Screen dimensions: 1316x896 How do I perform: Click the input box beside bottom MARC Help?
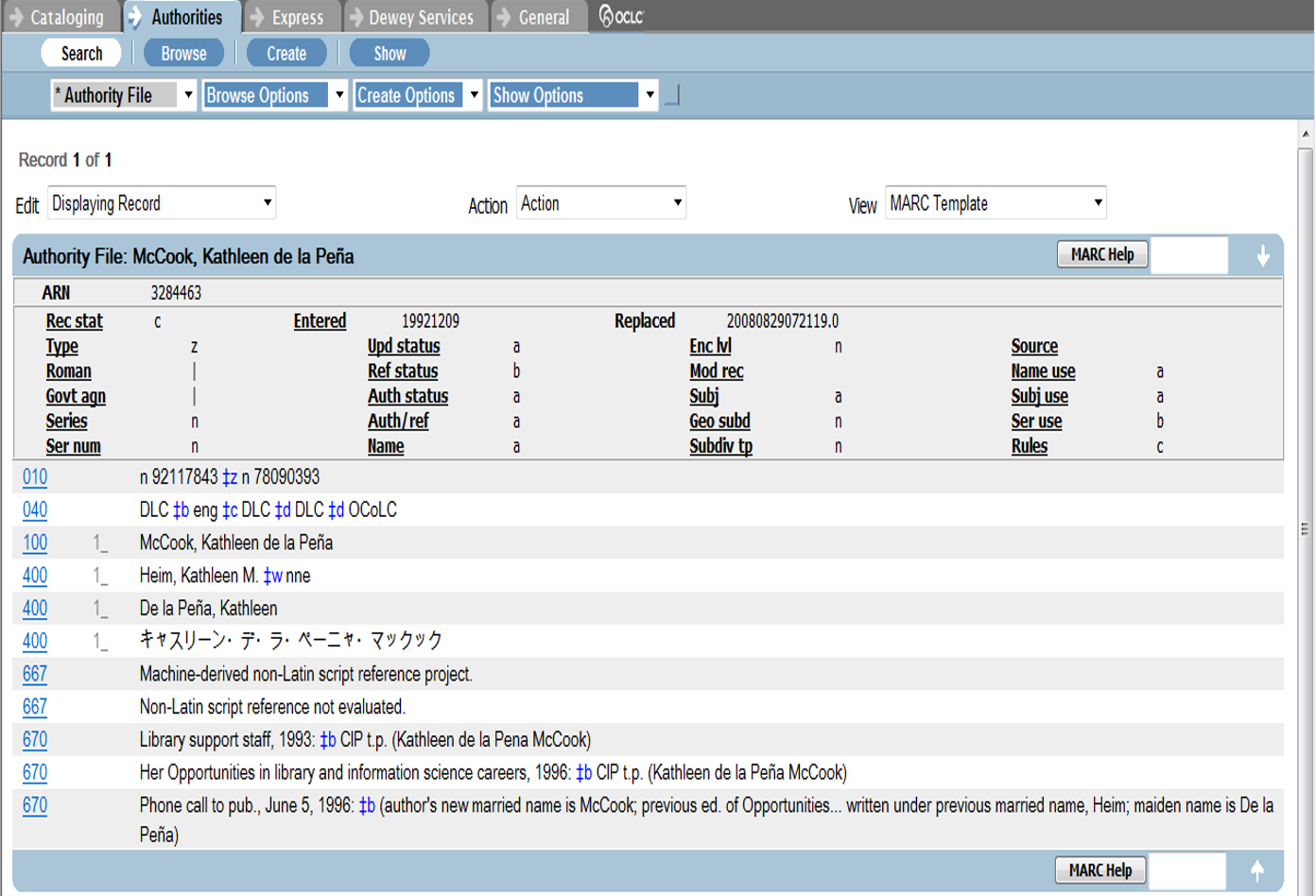[x=1186, y=870]
